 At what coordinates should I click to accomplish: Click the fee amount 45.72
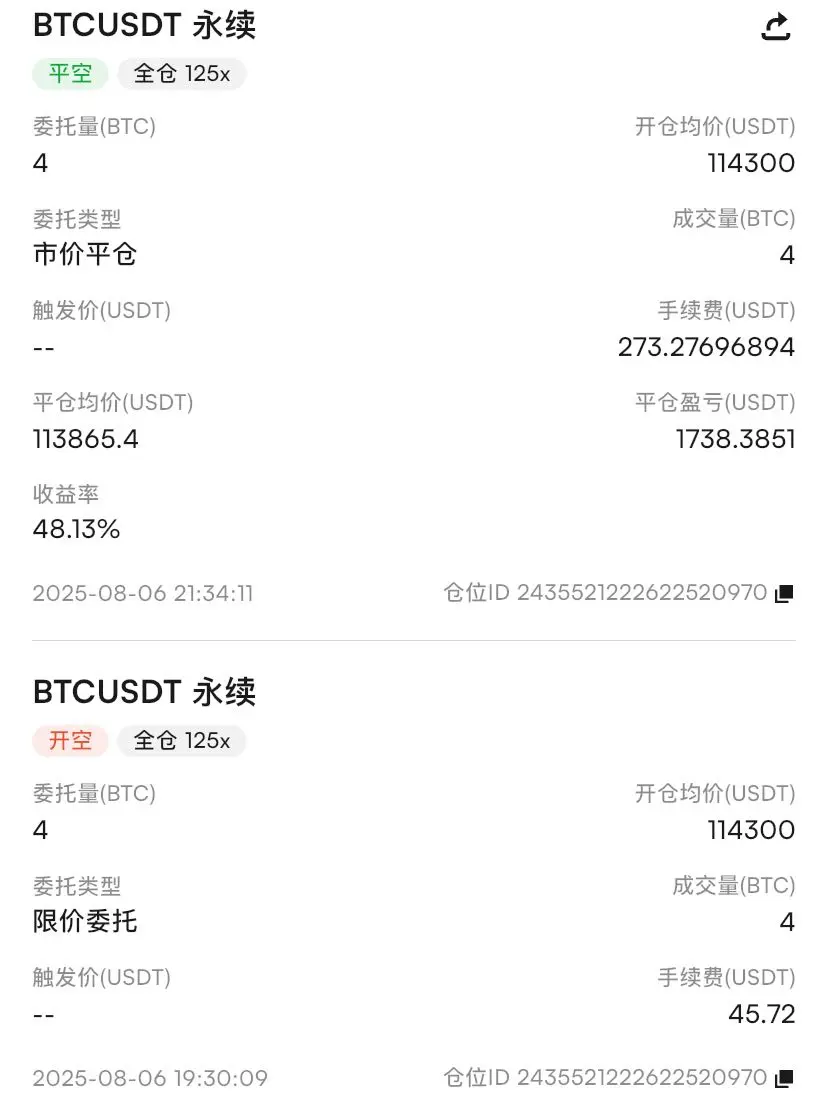[761, 1014]
